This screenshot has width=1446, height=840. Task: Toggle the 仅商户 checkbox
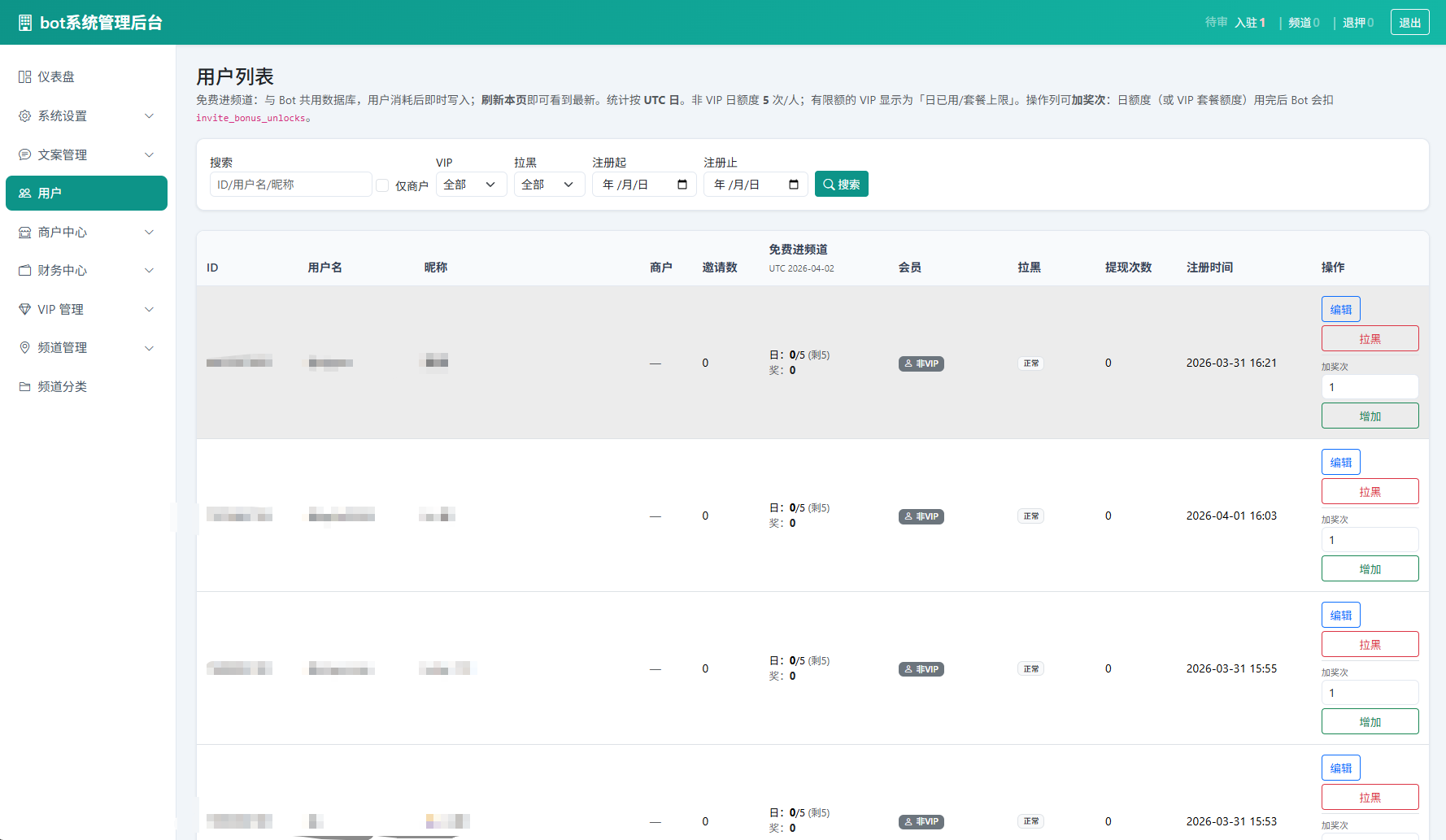click(382, 185)
